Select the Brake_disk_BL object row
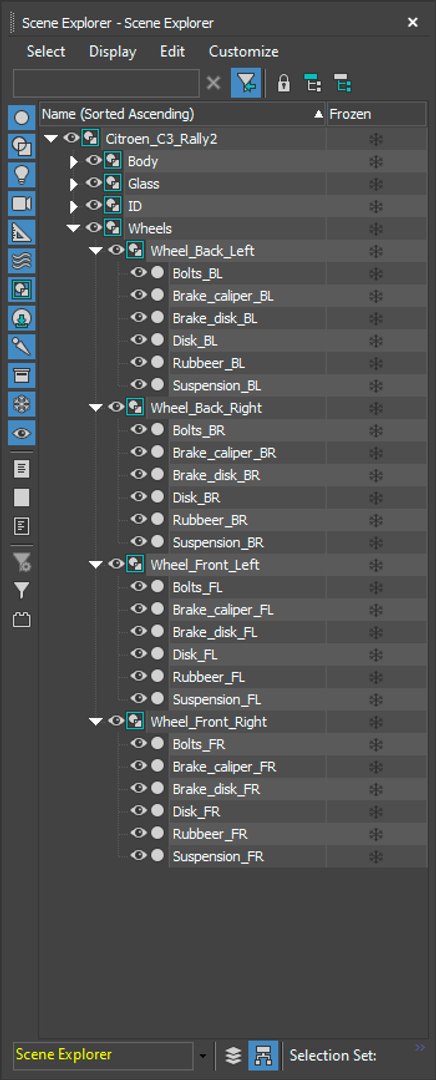 215,318
